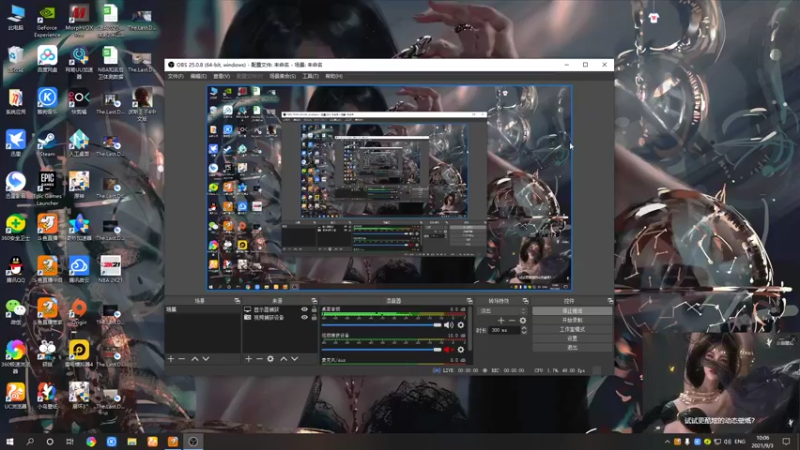Screen dimensions: 800x450
Task: Open taskbar search magnifier
Action: tap(30, 441)
